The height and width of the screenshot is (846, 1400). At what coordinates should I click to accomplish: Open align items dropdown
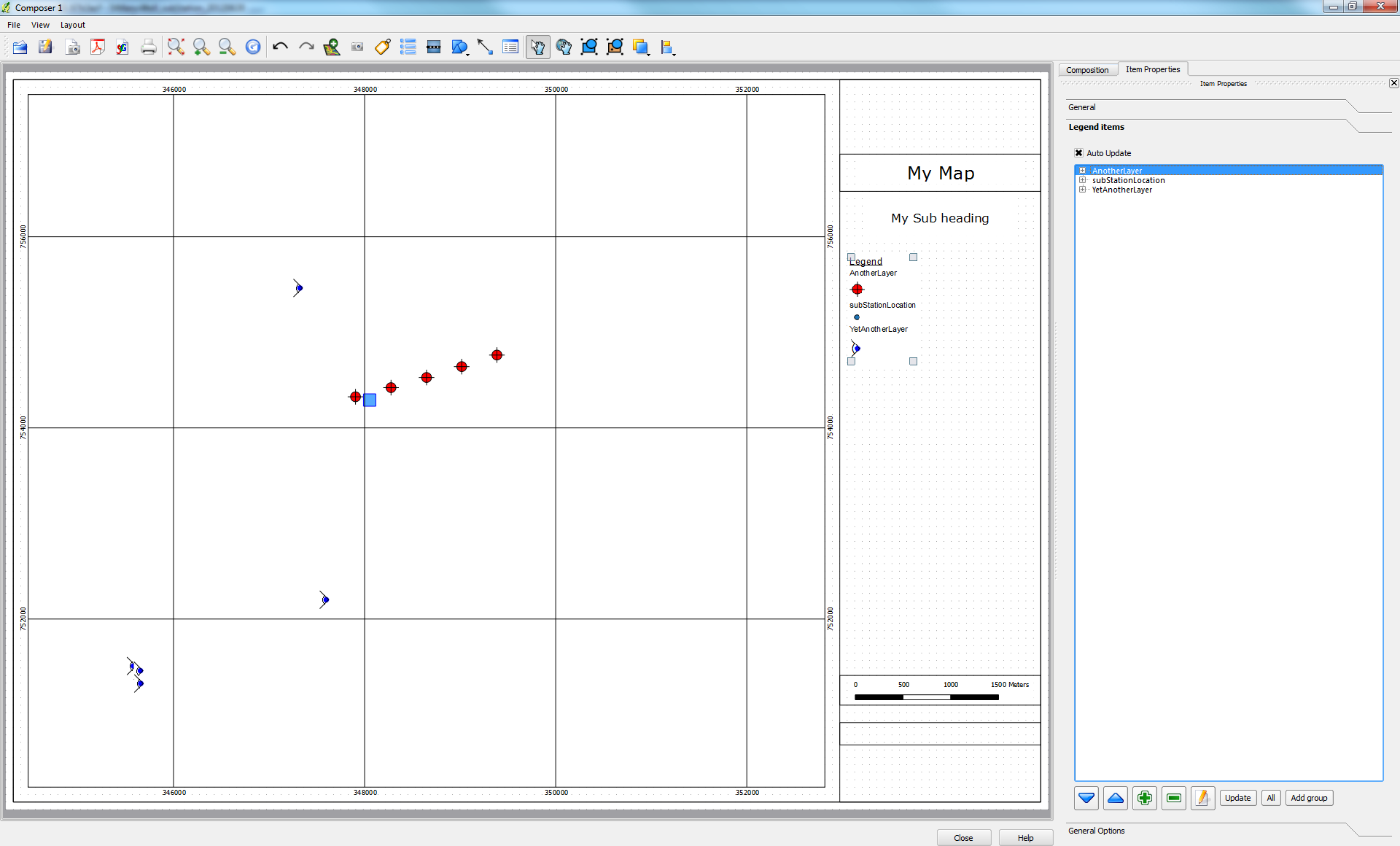pos(668,47)
